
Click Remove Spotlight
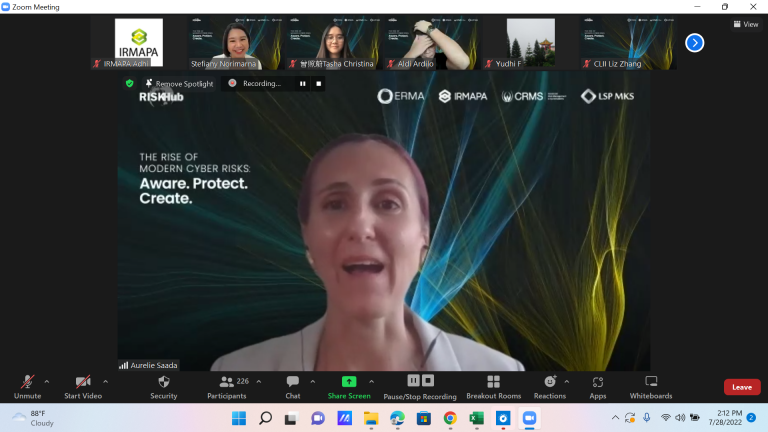184,84
